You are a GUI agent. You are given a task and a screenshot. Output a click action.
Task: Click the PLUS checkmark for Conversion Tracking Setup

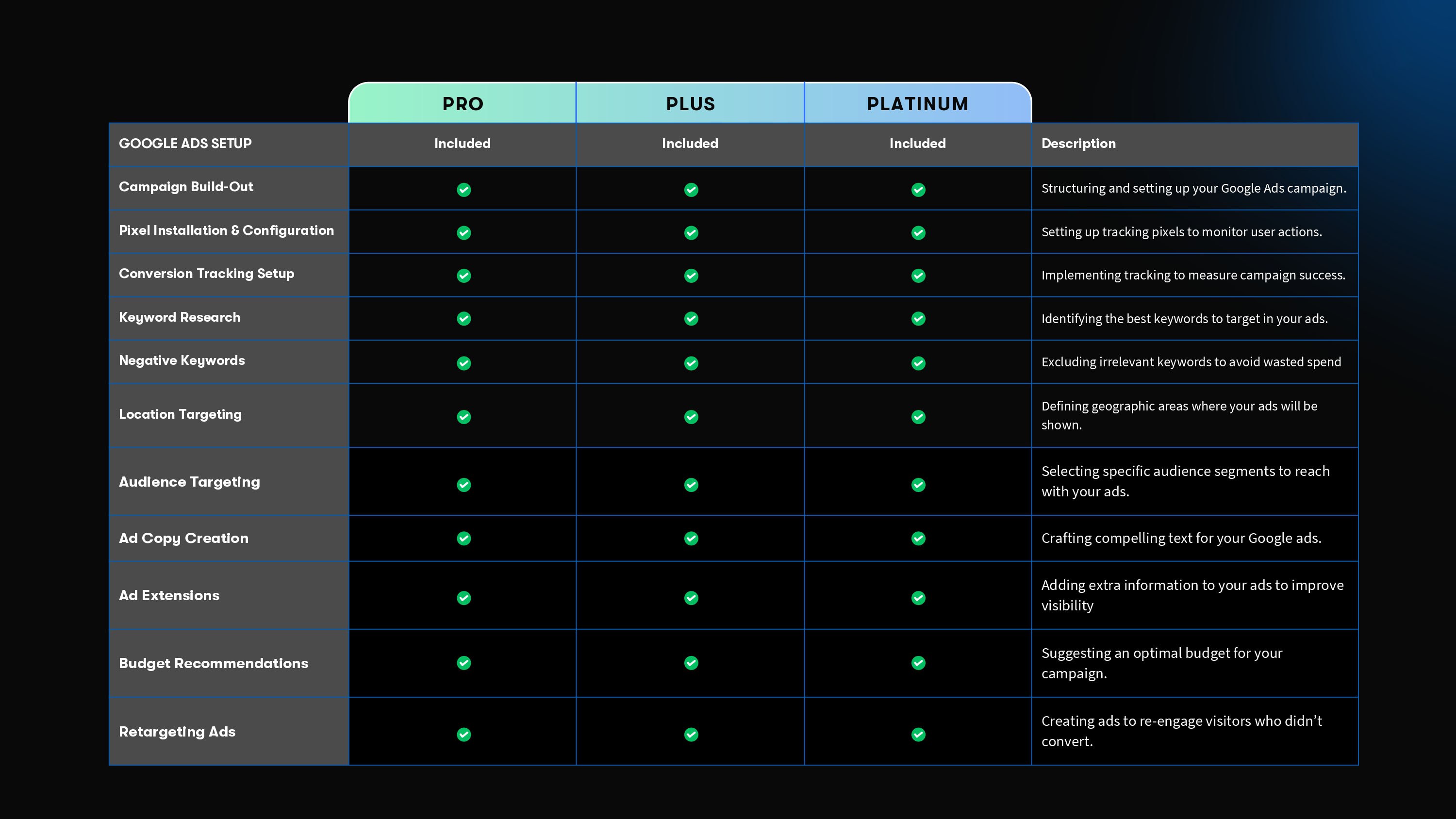(x=691, y=276)
